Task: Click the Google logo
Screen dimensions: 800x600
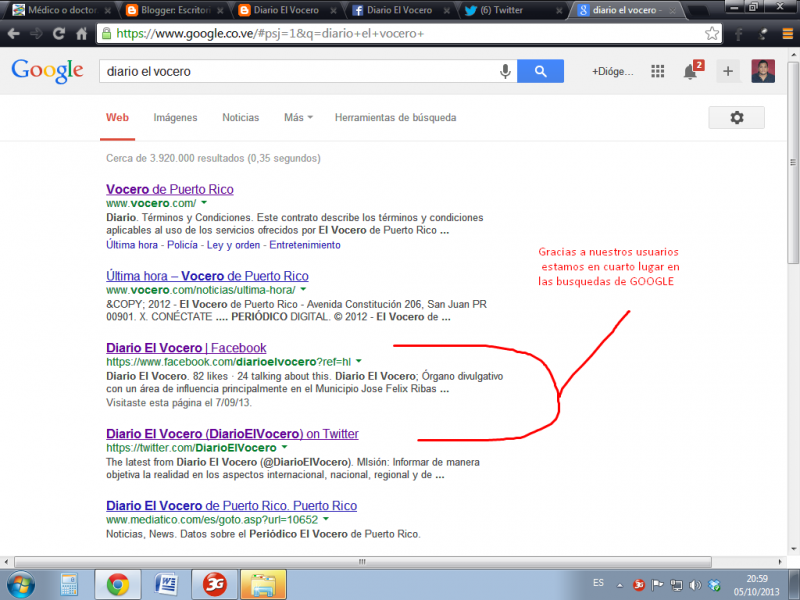Action: (47, 70)
